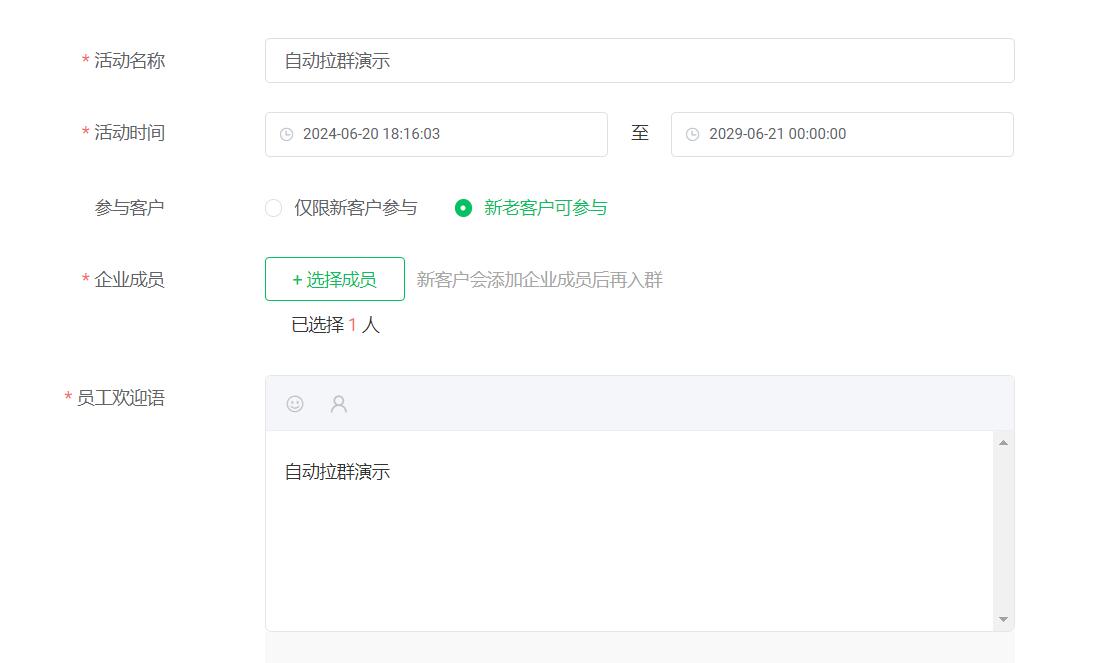This screenshot has height=663, width=1105.
Task: Open start time picker clock icon
Action: point(286,135)
